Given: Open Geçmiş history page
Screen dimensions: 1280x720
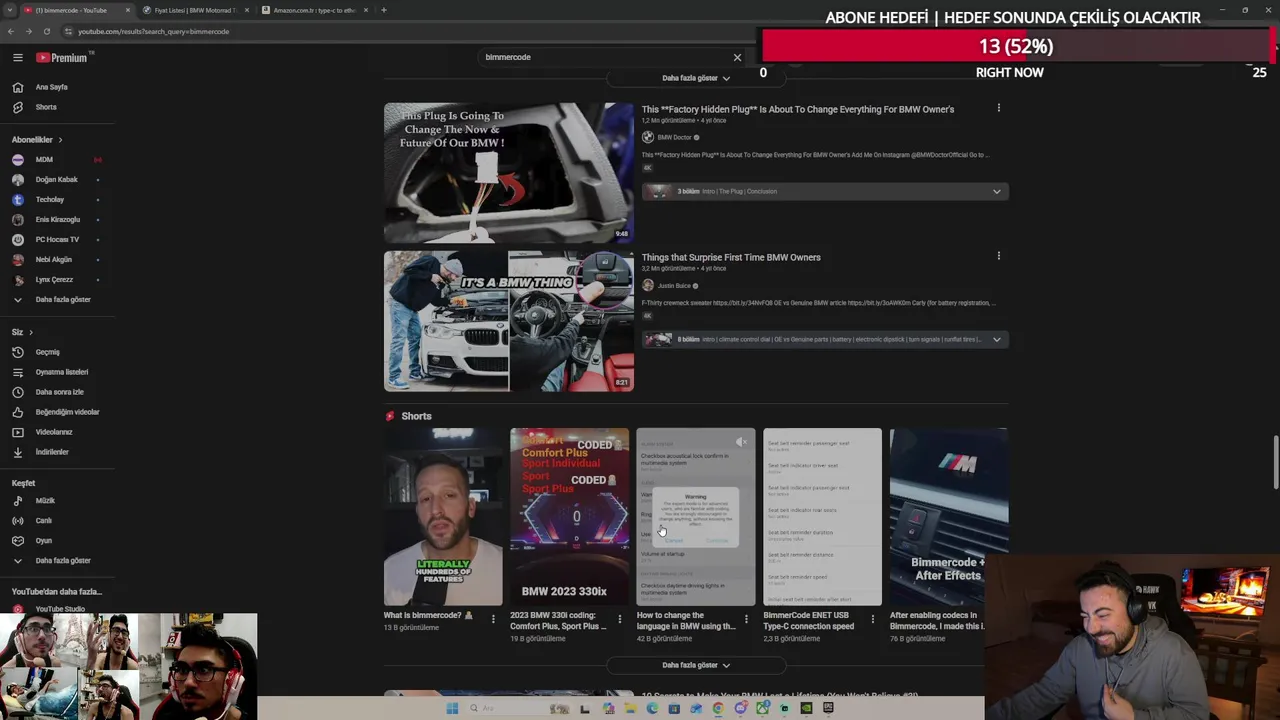Looking at the screenshot, I should (48, 352).
